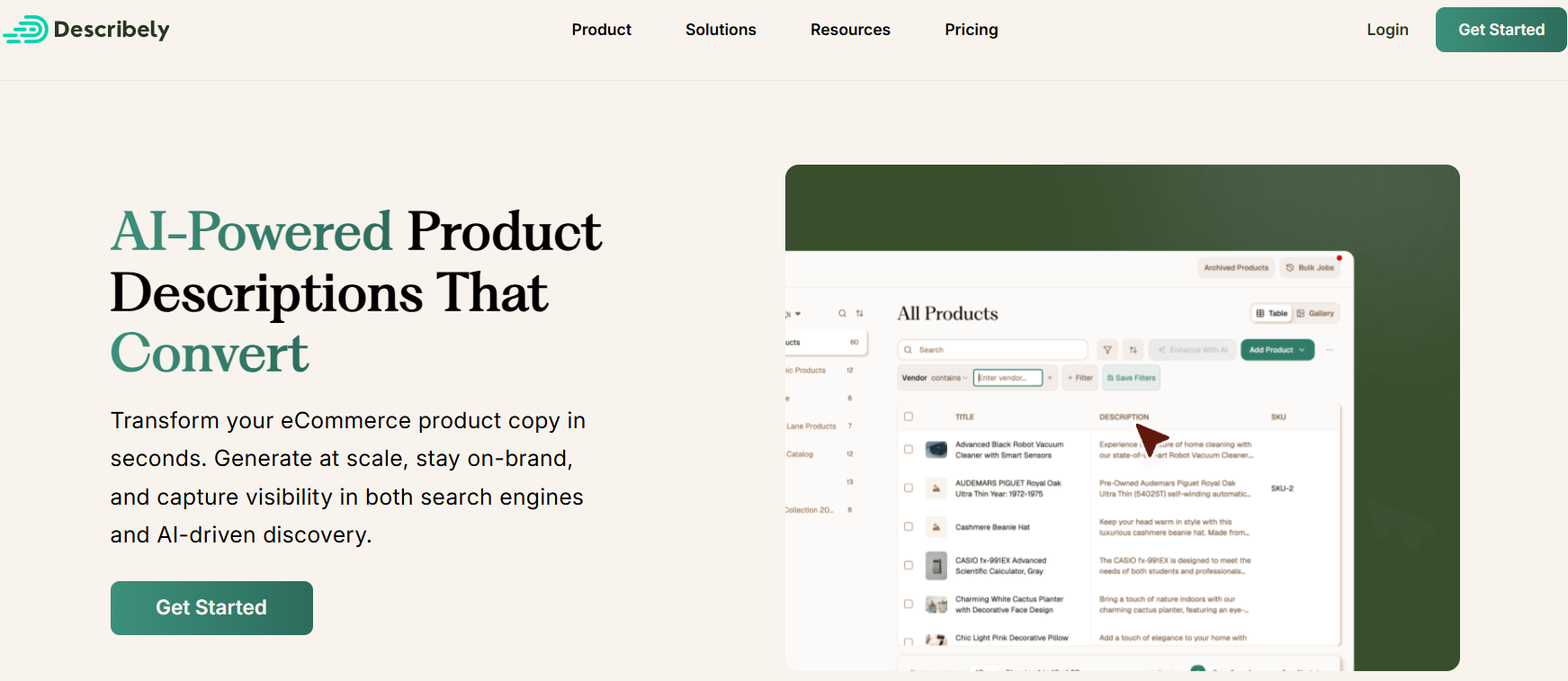Click the Login link

click(1387, 30)
